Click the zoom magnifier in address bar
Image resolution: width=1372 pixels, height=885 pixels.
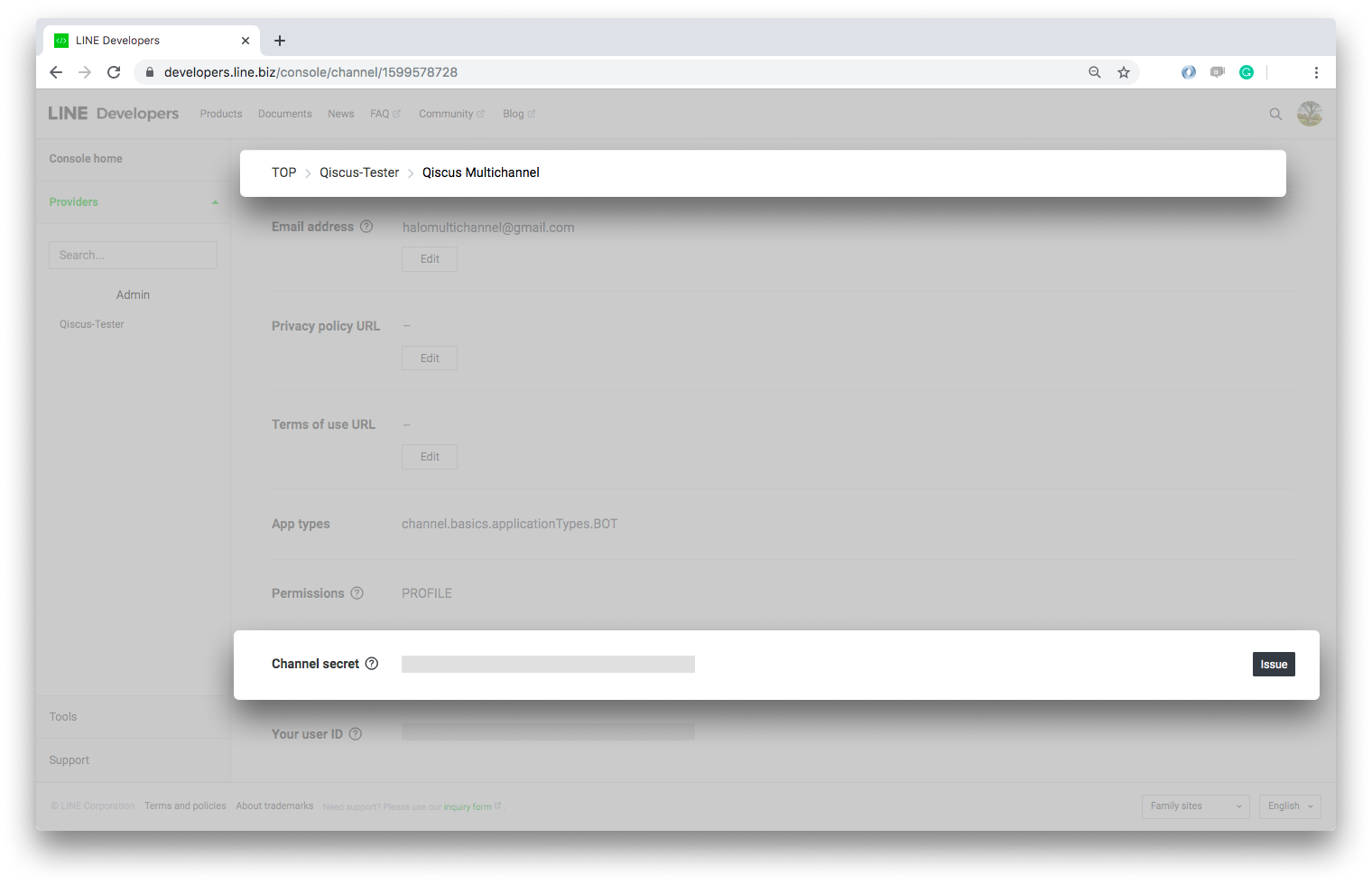pos(1095,72)
